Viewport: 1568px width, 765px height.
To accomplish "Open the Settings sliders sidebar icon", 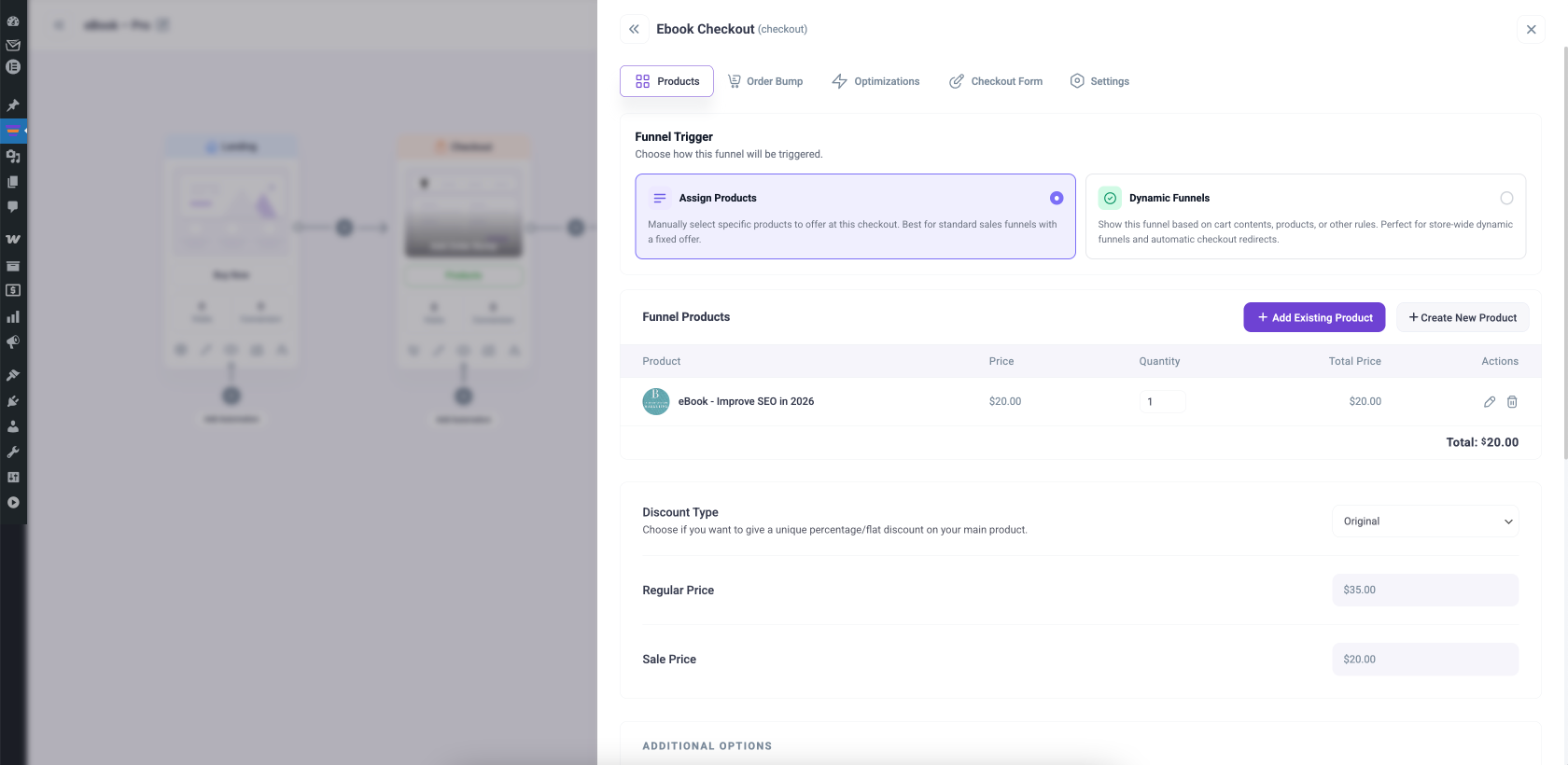I will (x=13, y=477).
